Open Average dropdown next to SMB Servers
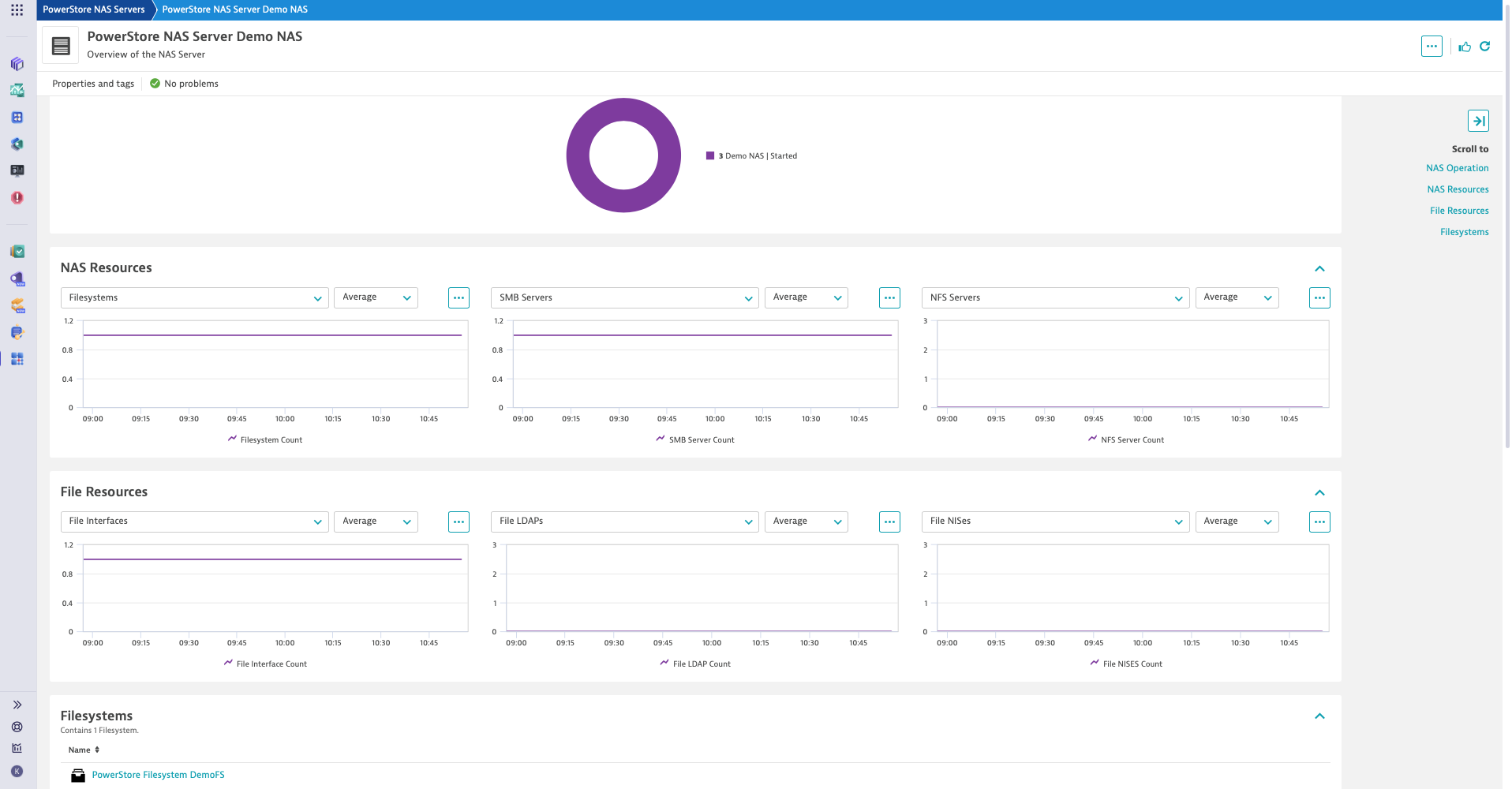 click(x=806, y=298)
